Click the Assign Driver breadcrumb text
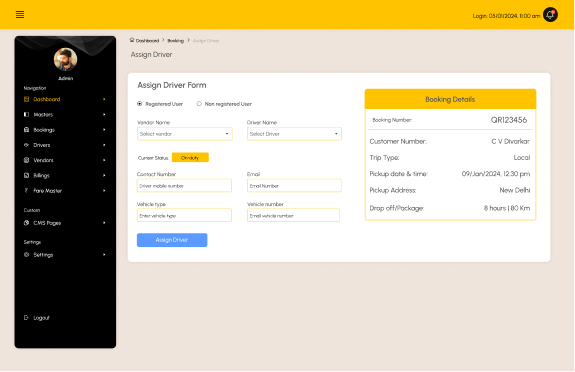The image size is (575, 372). (206, 41)
